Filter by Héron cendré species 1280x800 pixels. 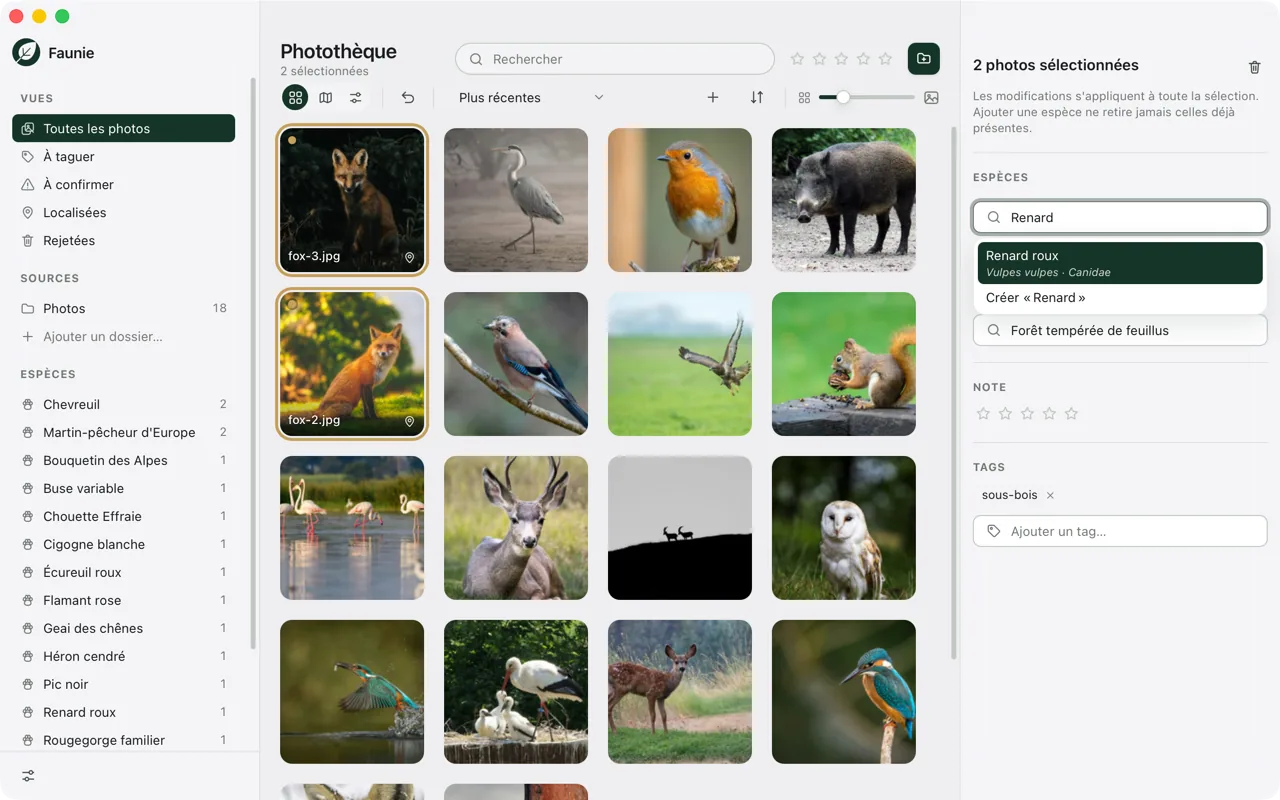124,657
